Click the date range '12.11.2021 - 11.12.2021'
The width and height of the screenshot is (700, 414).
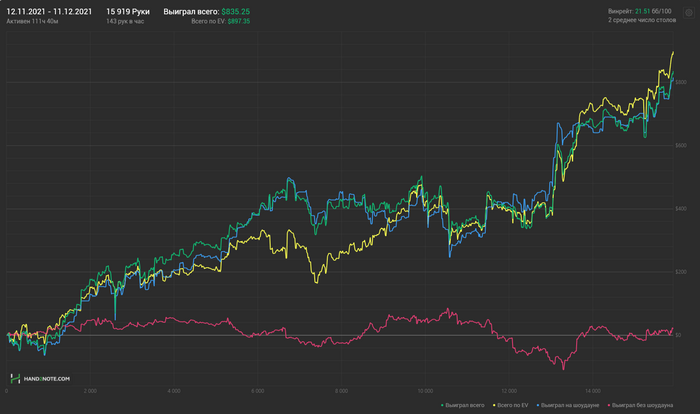pos(49,12)
